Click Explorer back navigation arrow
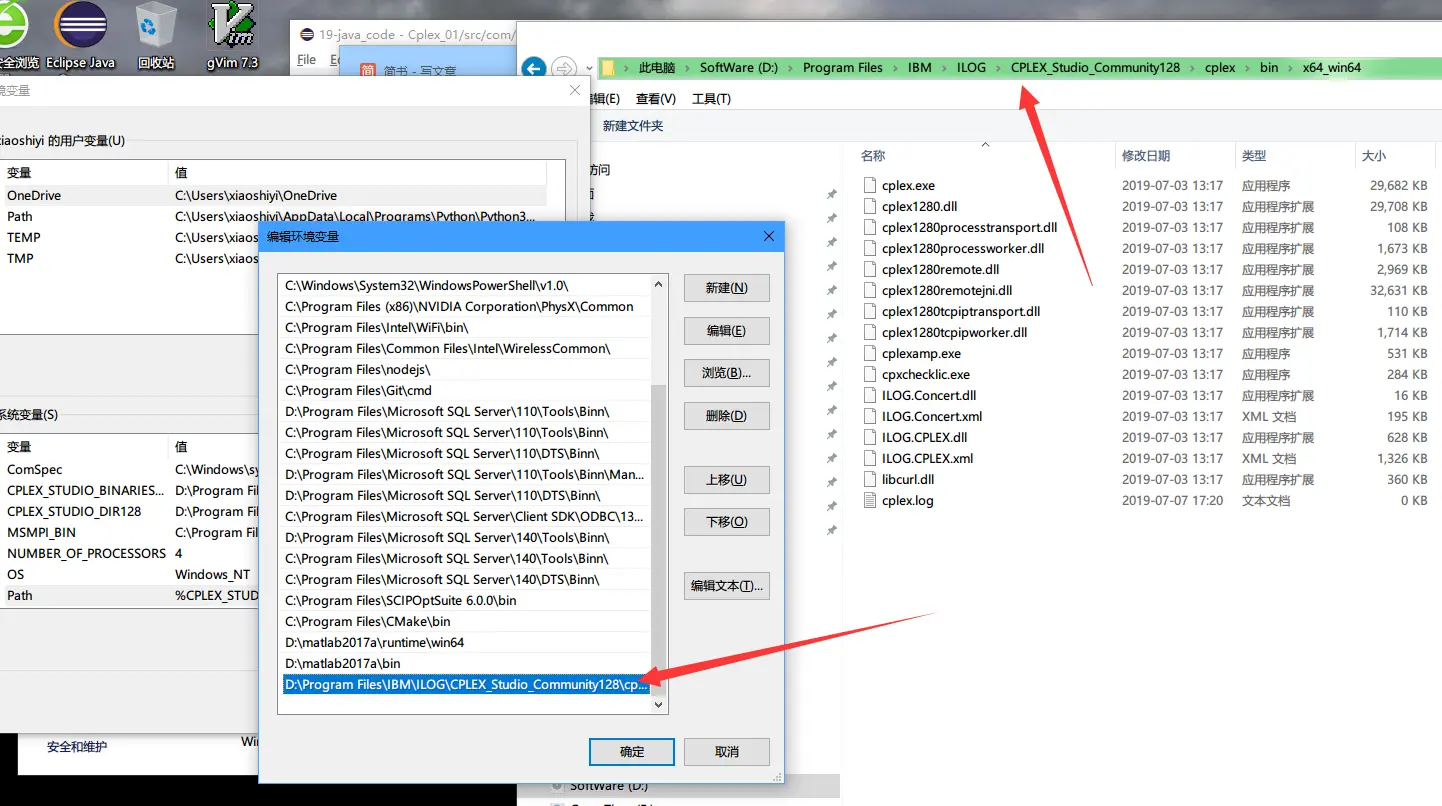This screenshot has width=1442, height=806. 534,68
